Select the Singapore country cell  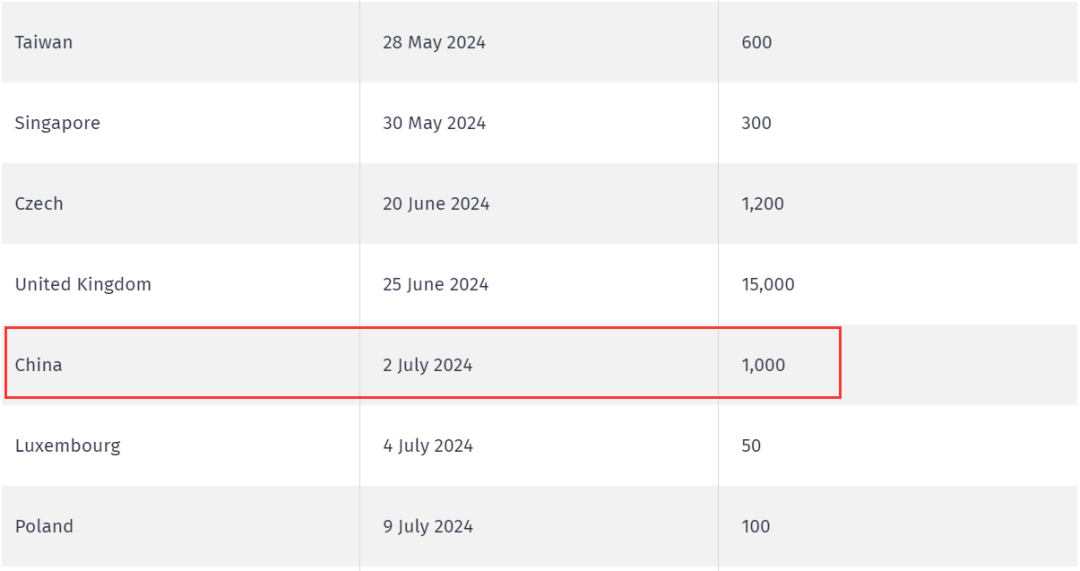click(x=180, y=123)
